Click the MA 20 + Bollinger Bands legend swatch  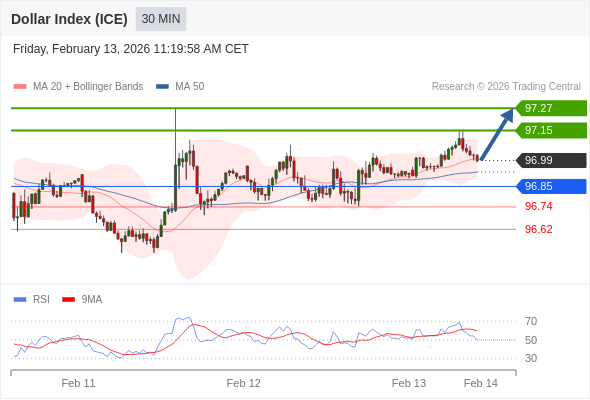tap(20, 87)
